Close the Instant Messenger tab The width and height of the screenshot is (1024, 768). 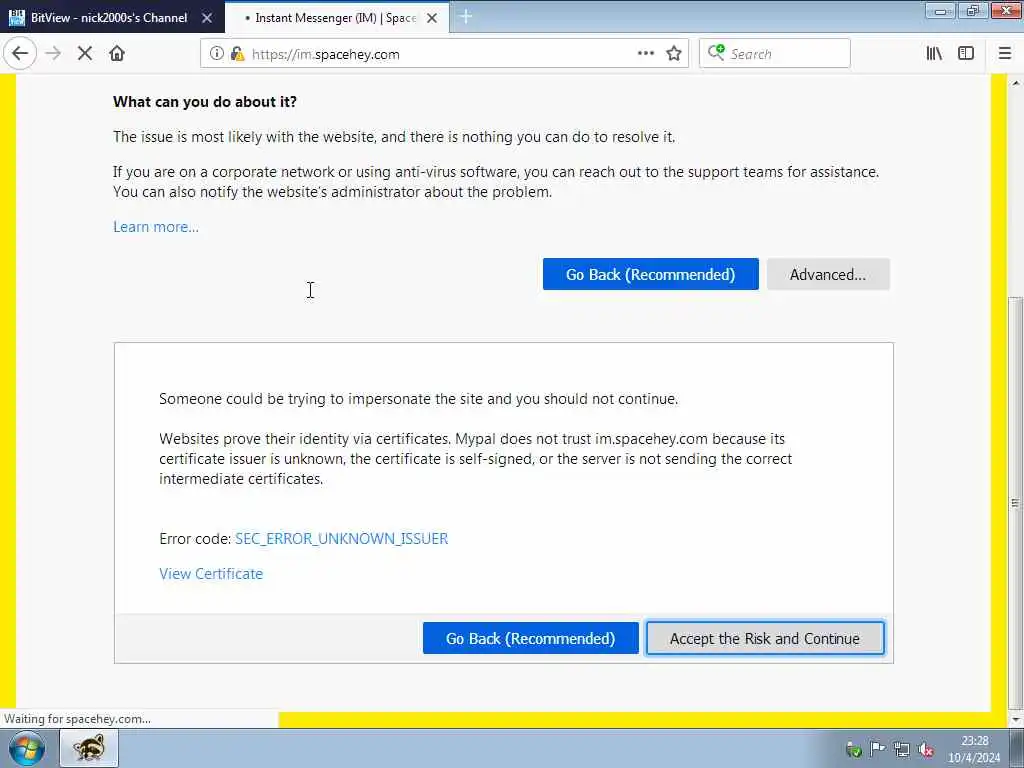pos(432,18)
